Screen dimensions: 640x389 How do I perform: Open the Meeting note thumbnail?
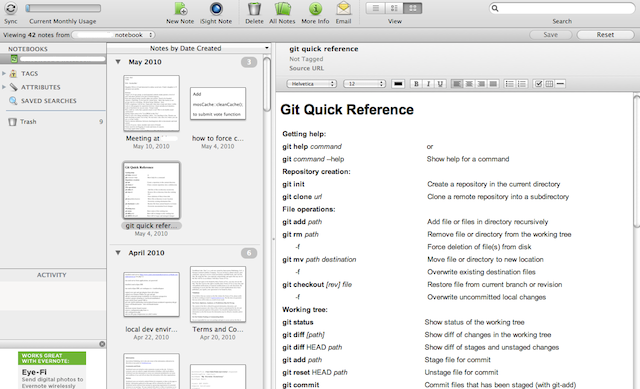tap(151, 103)
